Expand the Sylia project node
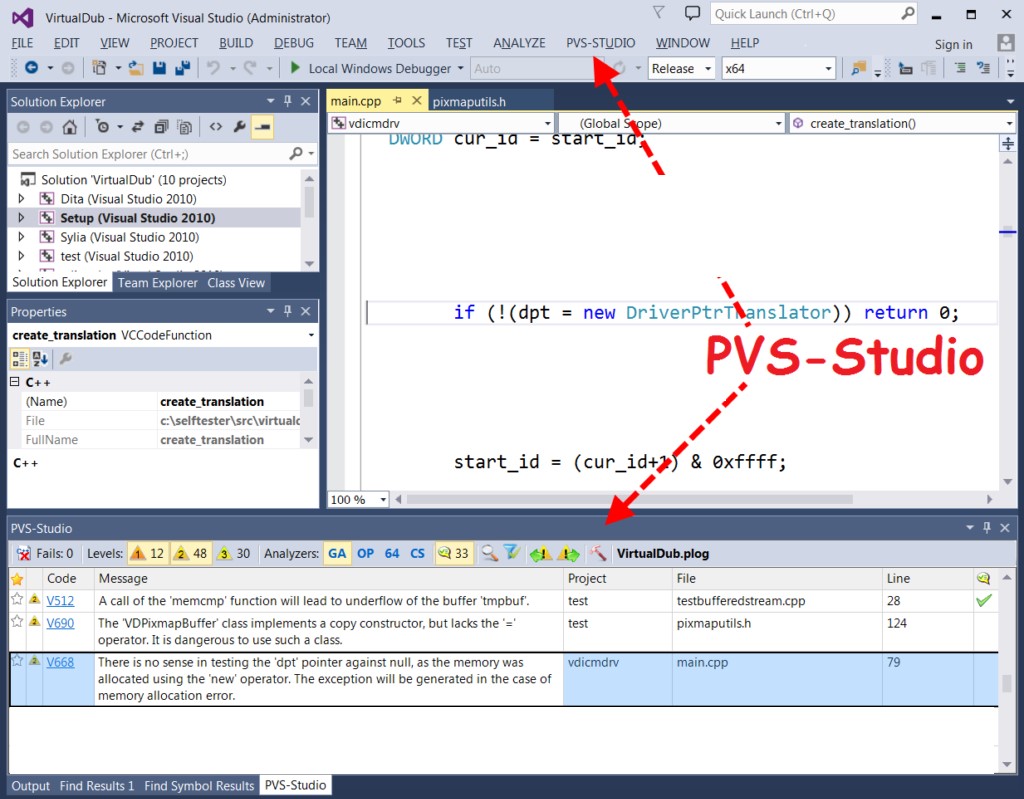Image resolution: width=1024 pixels, height=799 pixels. tap(21, 236)
